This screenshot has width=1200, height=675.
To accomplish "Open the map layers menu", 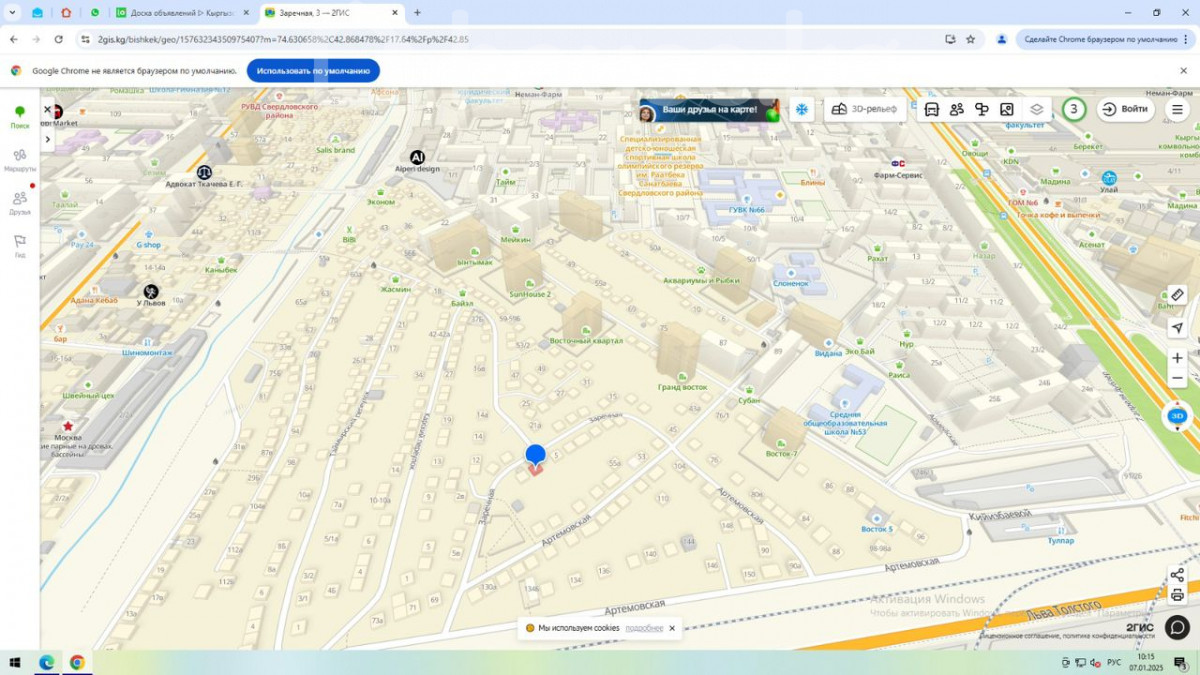I will tap(1037, 109).
